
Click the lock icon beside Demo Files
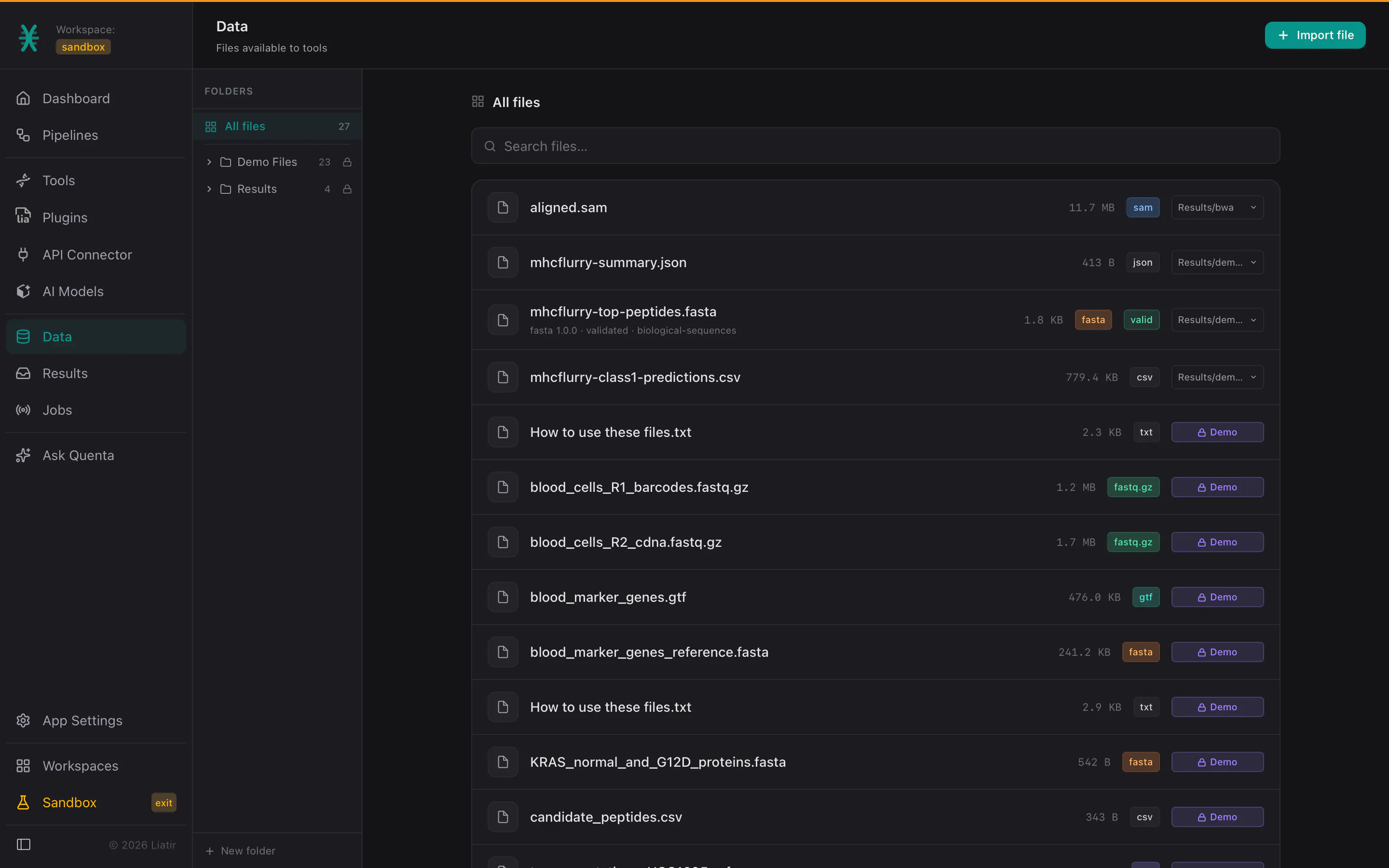pyautogui.click(x=347, y=162)
